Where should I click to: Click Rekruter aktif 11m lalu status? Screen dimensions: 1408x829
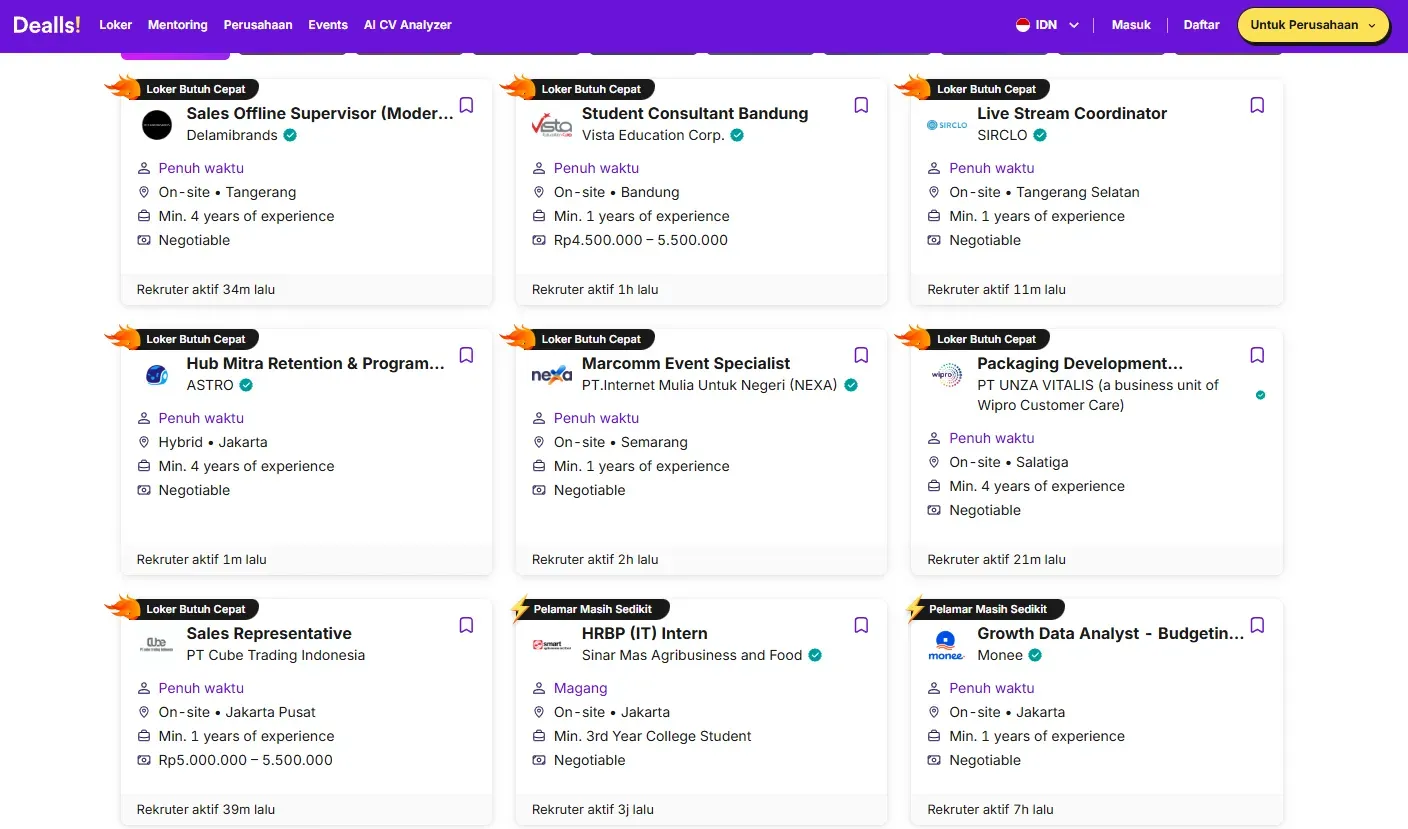[996, 289]
